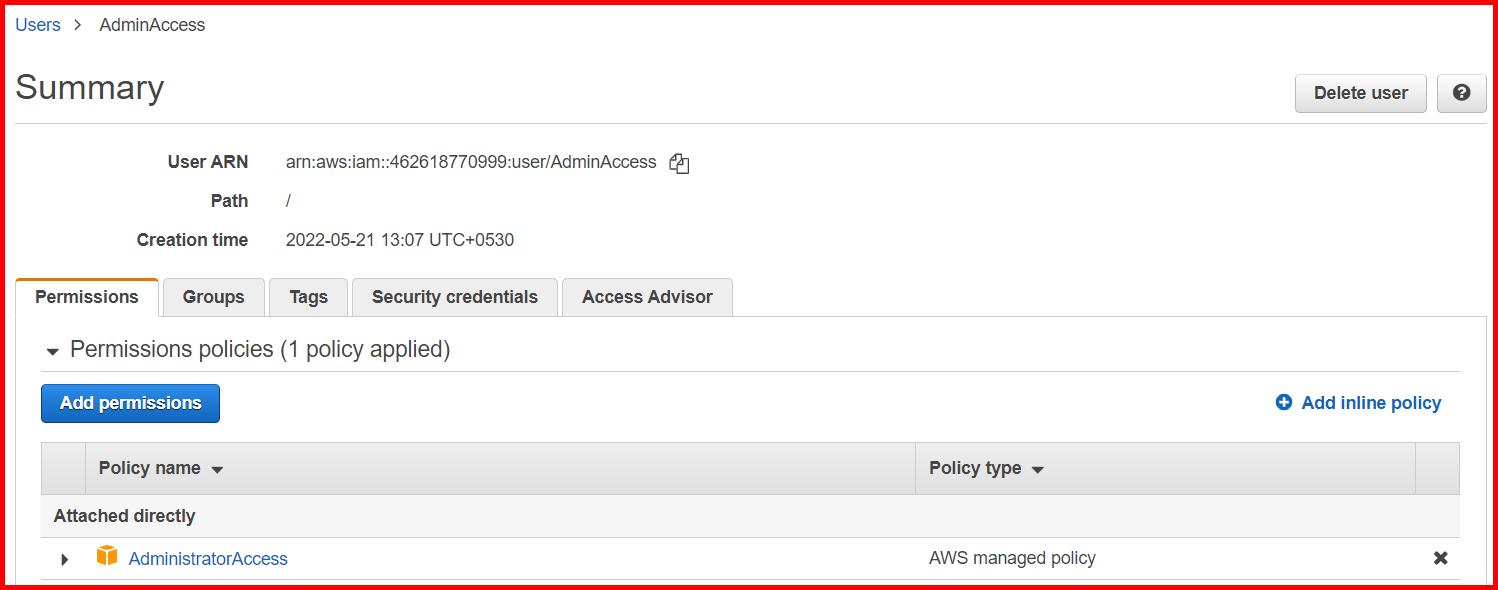Select the Attached directly row header
Viewport: 1498px width, 590px height.
point(124,516)
